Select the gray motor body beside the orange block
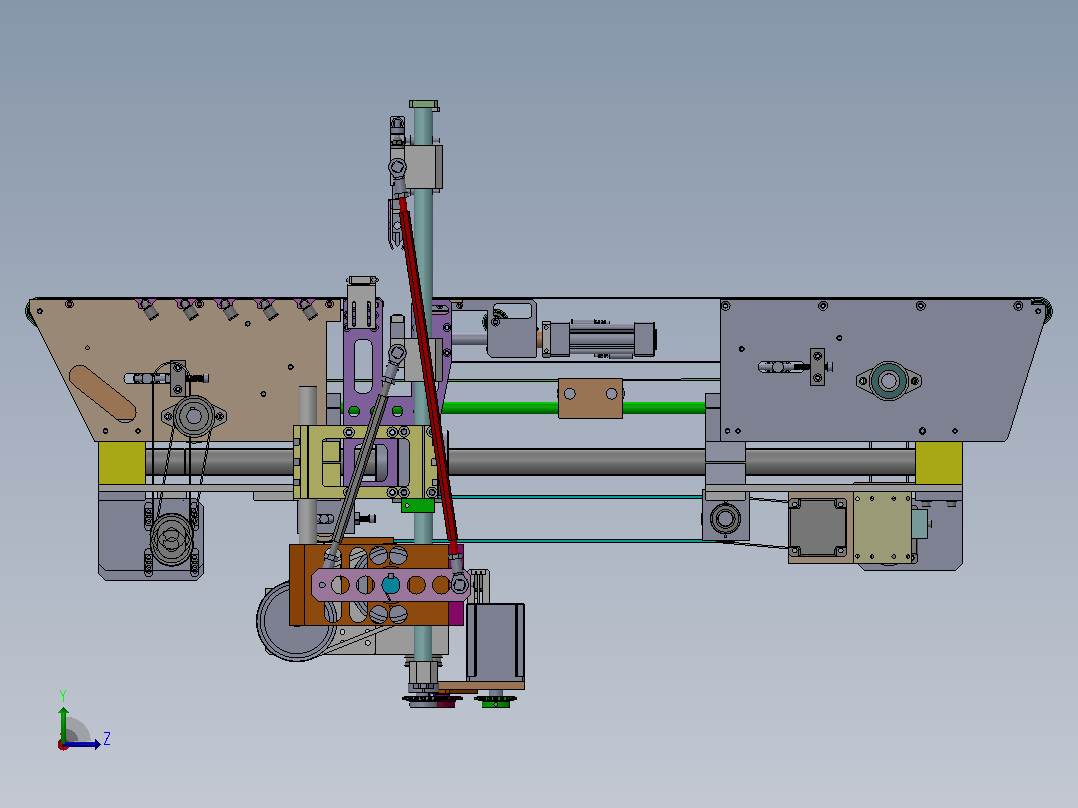1078x808 pixels. pos(495,641)
